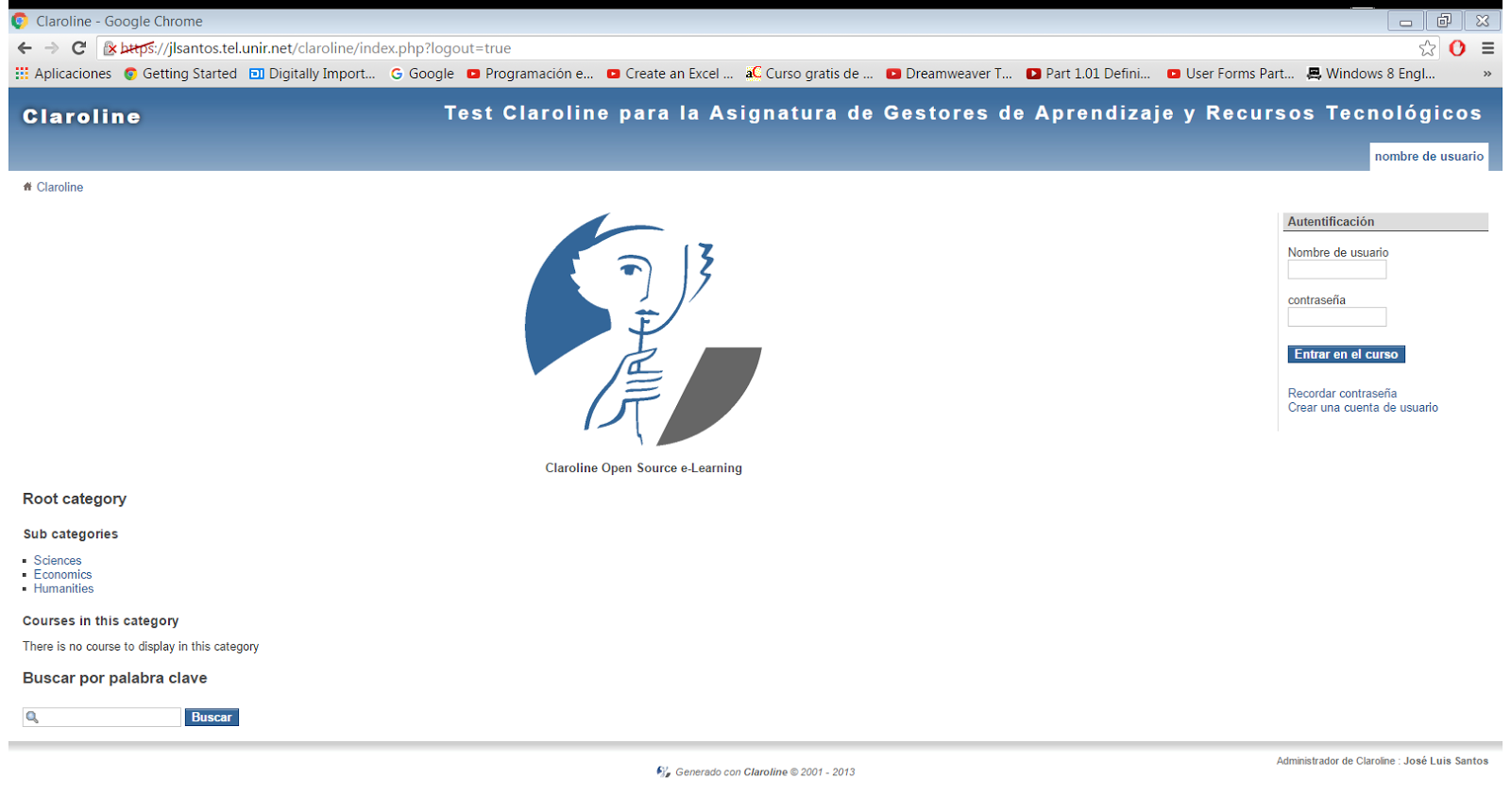Click the Entrar en el curso button
The width and height of the screenshot is (1511, 812).
[x=1346, y=354]
